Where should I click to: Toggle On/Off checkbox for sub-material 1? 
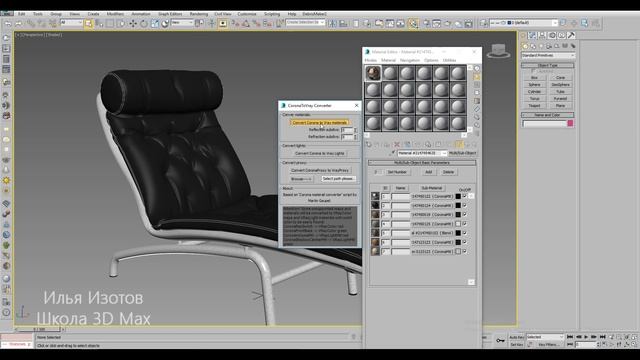464,196
